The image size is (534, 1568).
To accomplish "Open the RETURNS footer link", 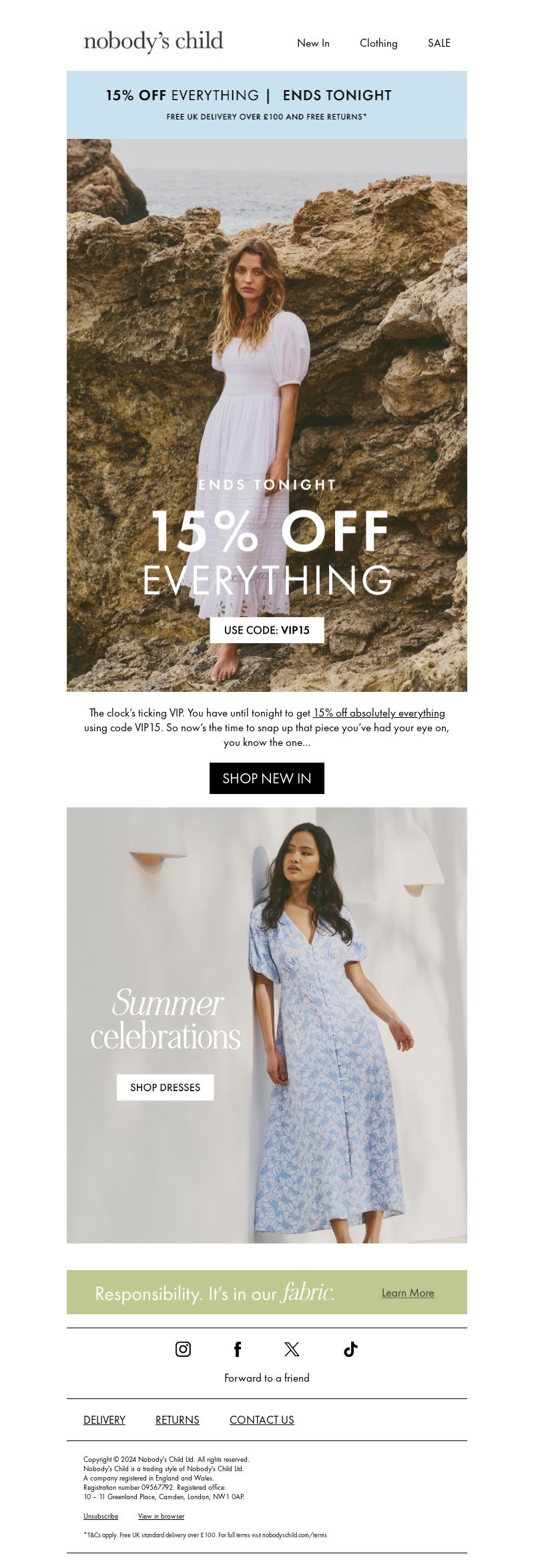I will click(178, 1420).
